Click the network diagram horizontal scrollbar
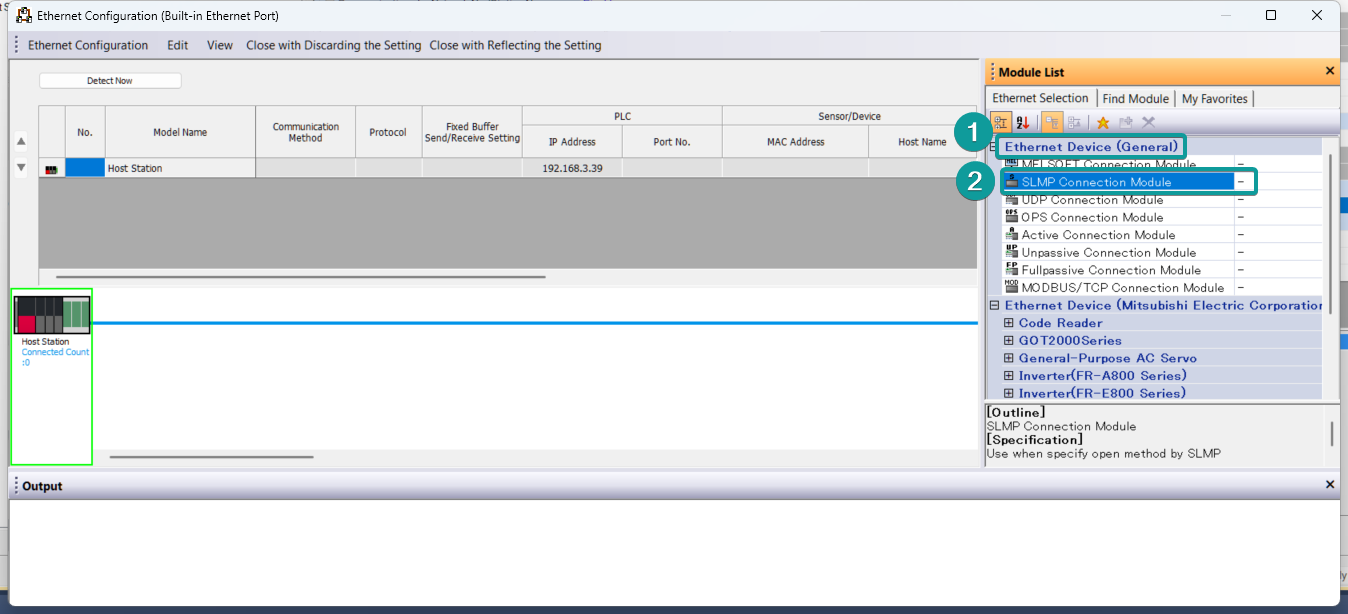This screenshot has height=614, width=1348. [x=211, y=457]
